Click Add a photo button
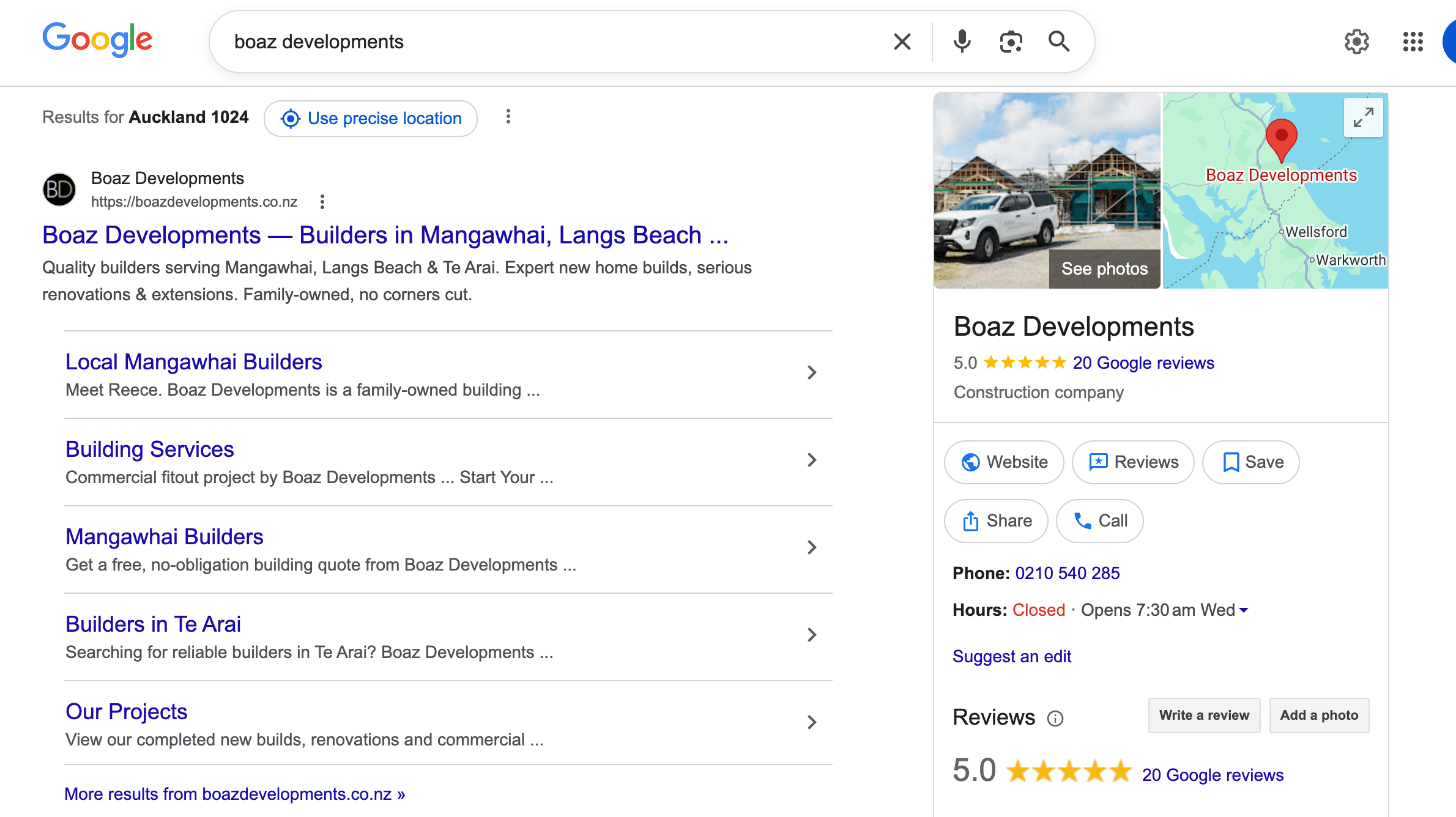1456x817 pixels. (1319, 715)
